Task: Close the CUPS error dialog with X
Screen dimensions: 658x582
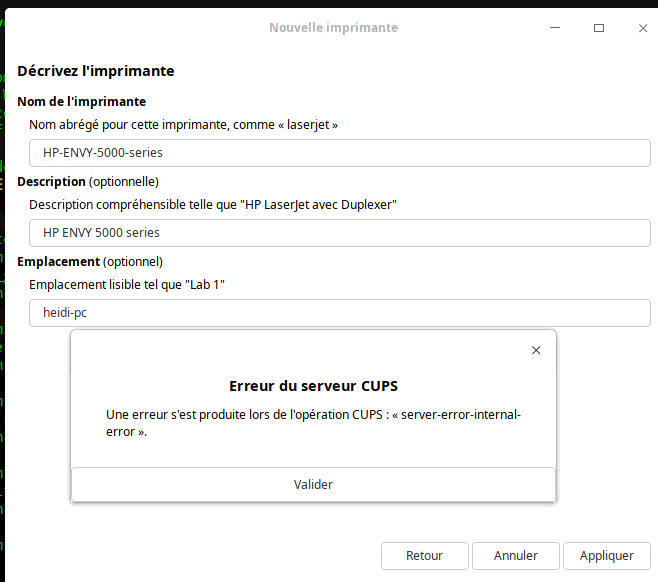Action: tap(536, 350)
